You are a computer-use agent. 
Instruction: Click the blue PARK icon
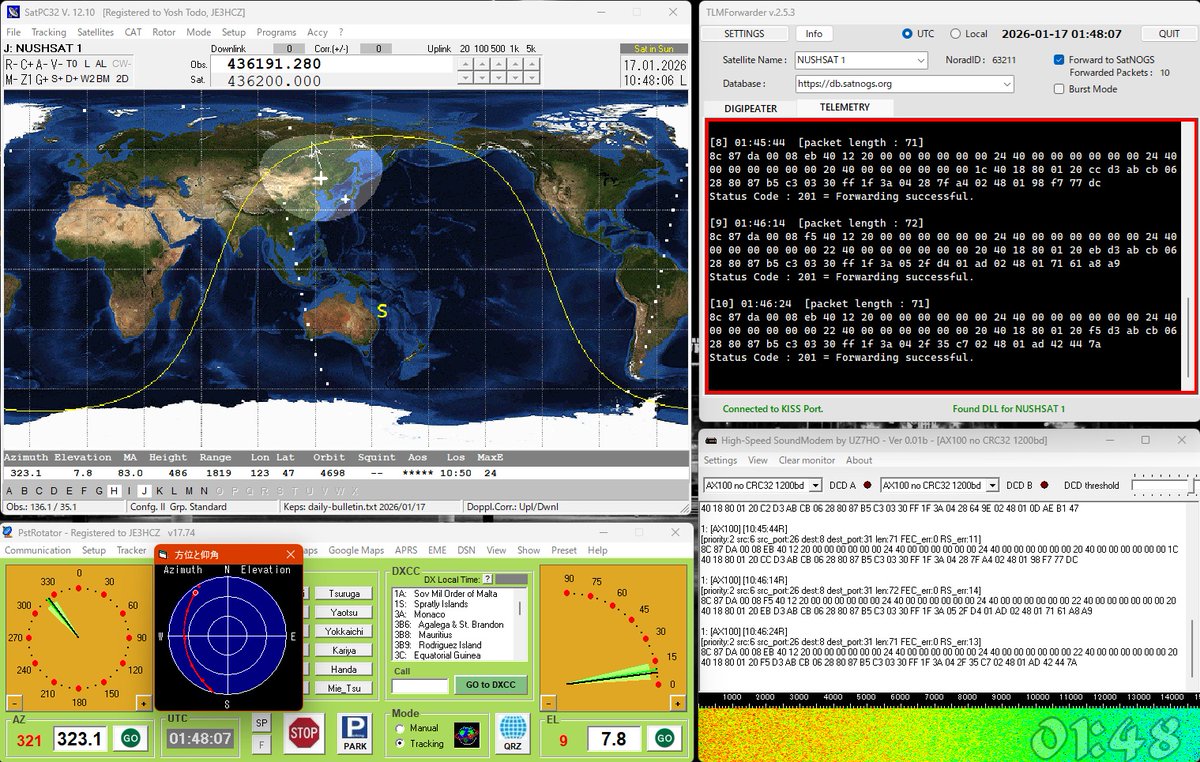(354, 733)
